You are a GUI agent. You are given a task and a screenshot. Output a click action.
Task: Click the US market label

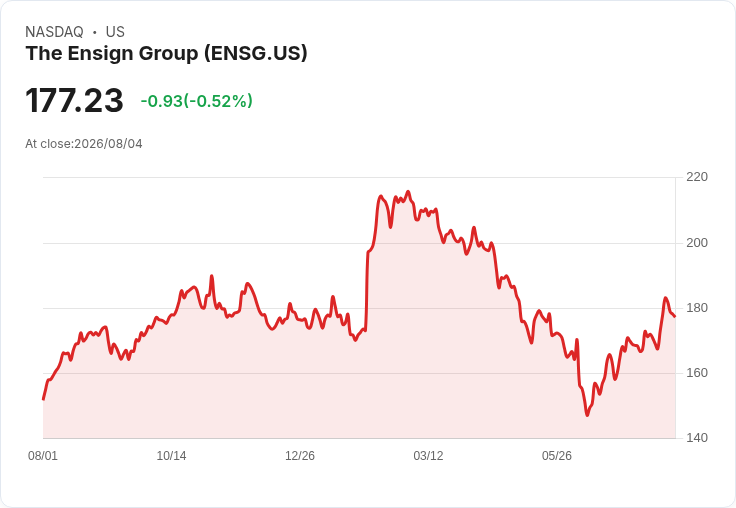(x=115, y=32)
